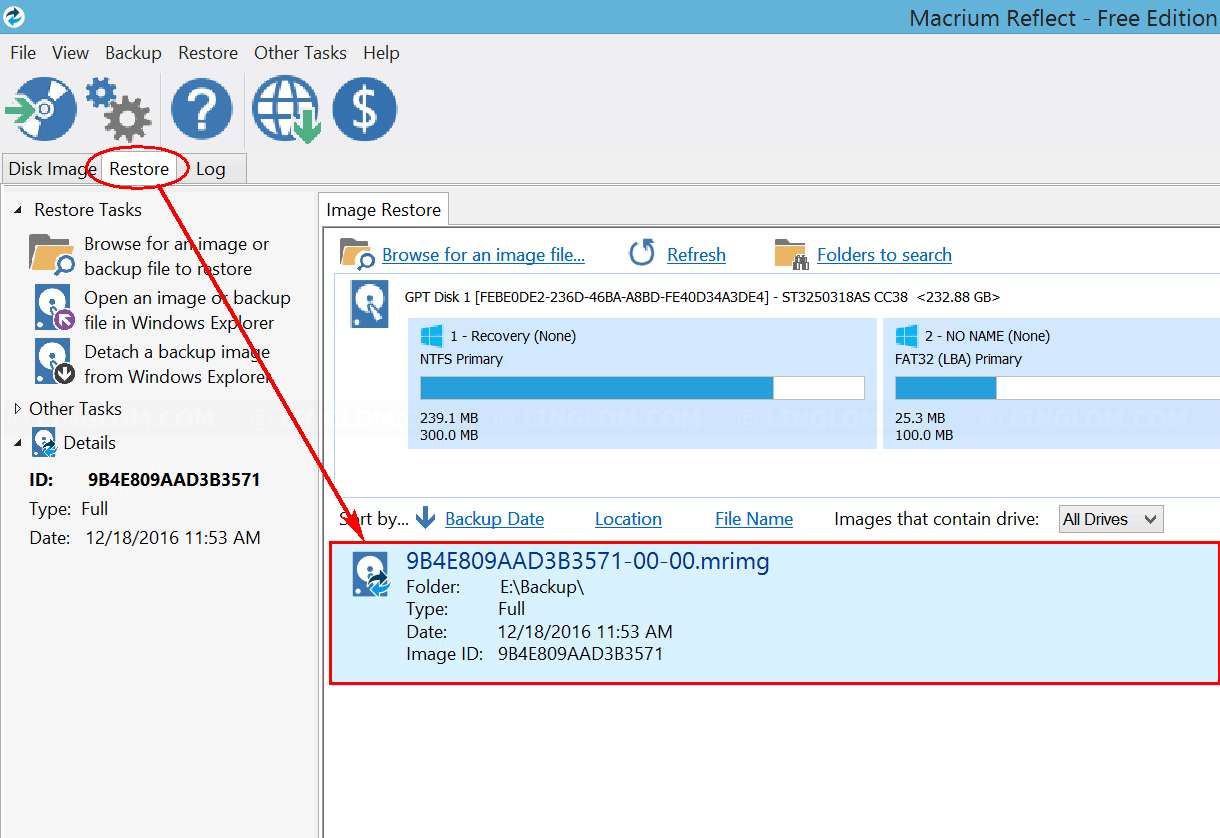Screen dimensions: 1220x838
Task: Open the Help menu
Action: 381,53
